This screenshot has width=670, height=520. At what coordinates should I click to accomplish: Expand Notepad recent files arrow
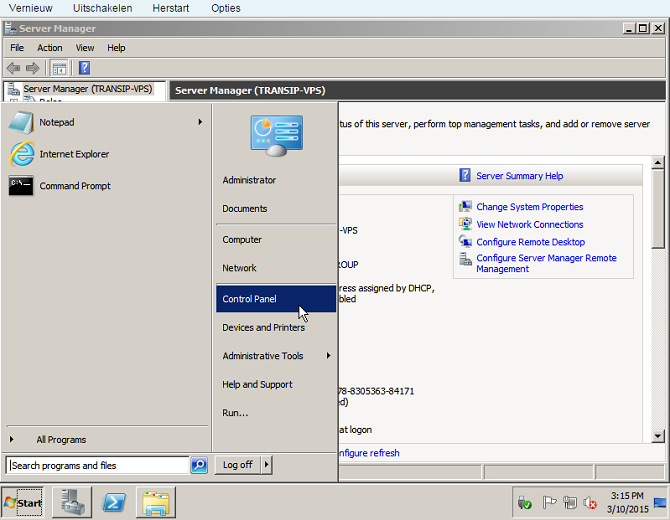pos(200,122)
